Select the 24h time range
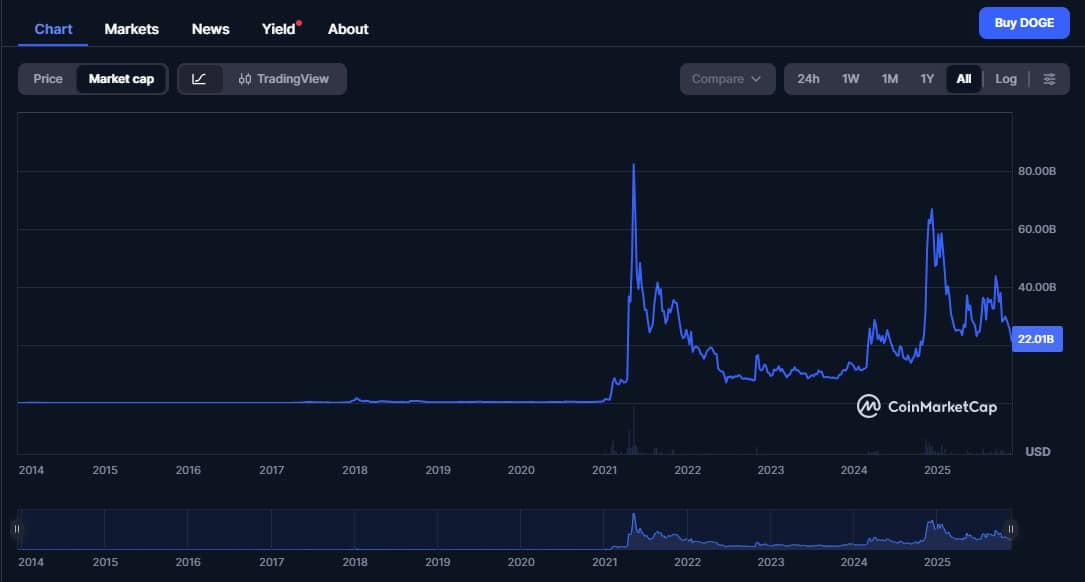The height and width of the screenshot is (582, 1085). [x=808, y=79]
